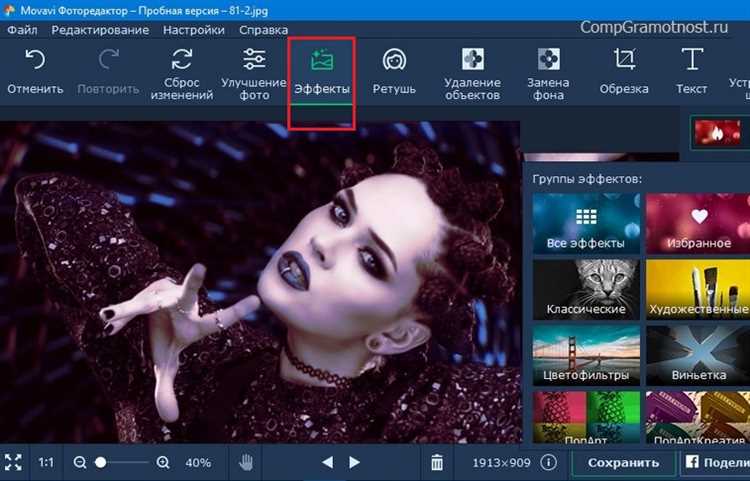Open the Классические effects group
The height and width of the screenshot is (481, 750).
coord(586,290)
